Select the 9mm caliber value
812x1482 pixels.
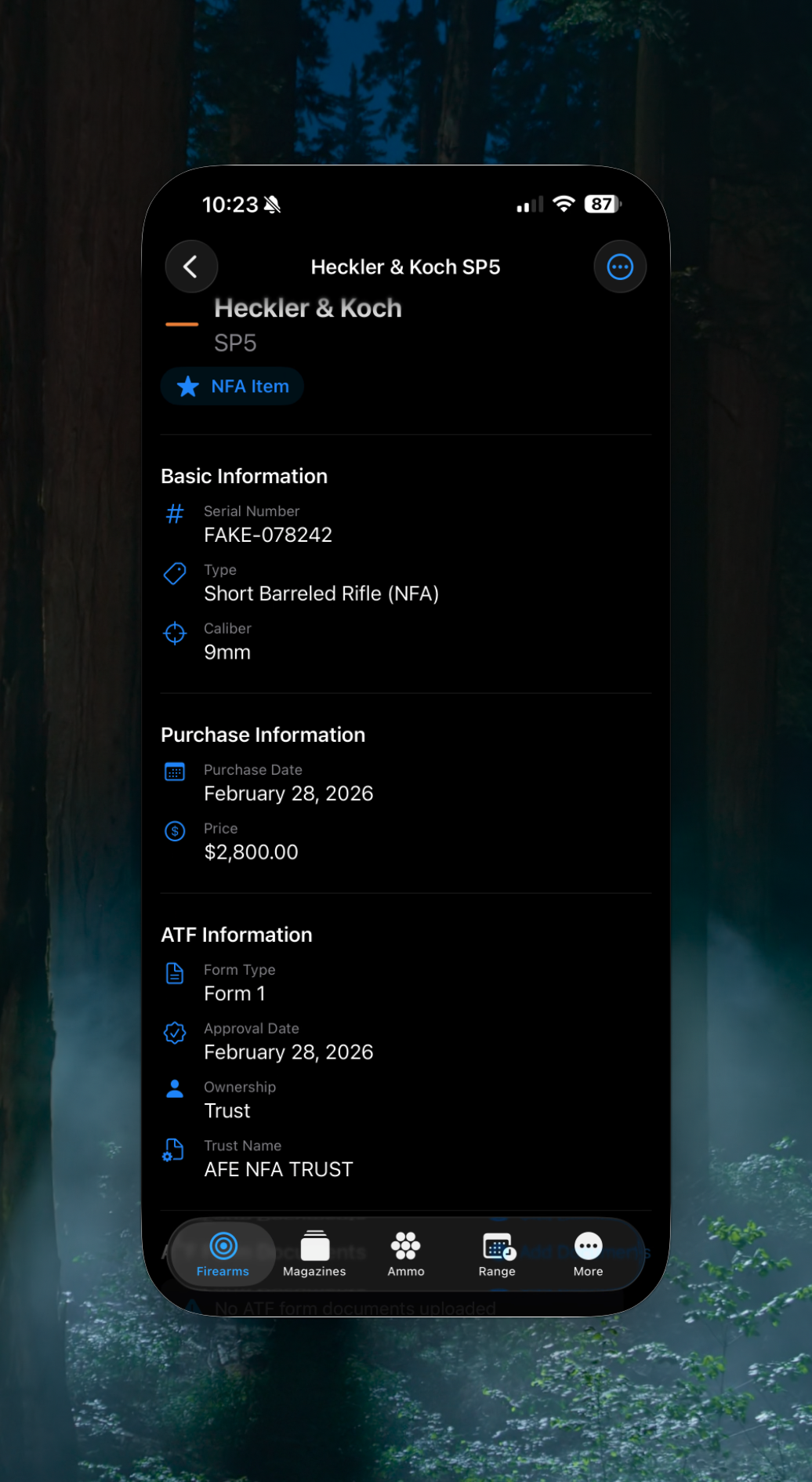click(x=227, y=652)
